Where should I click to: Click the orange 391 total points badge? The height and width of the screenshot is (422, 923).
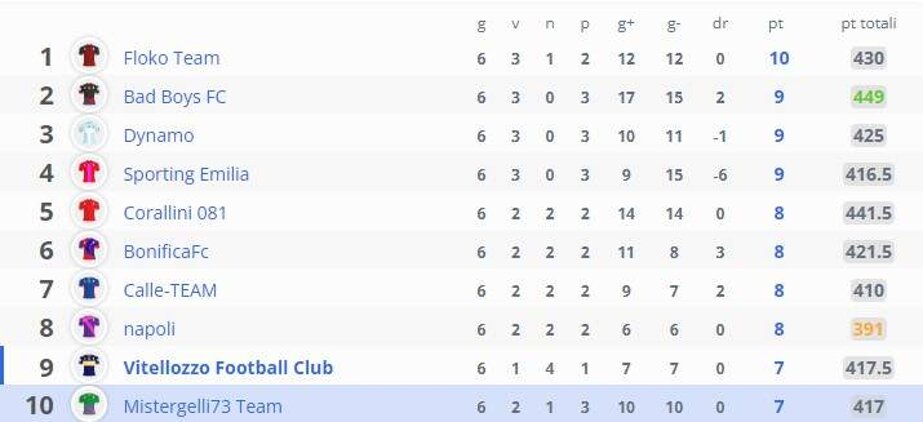point(868,329)
